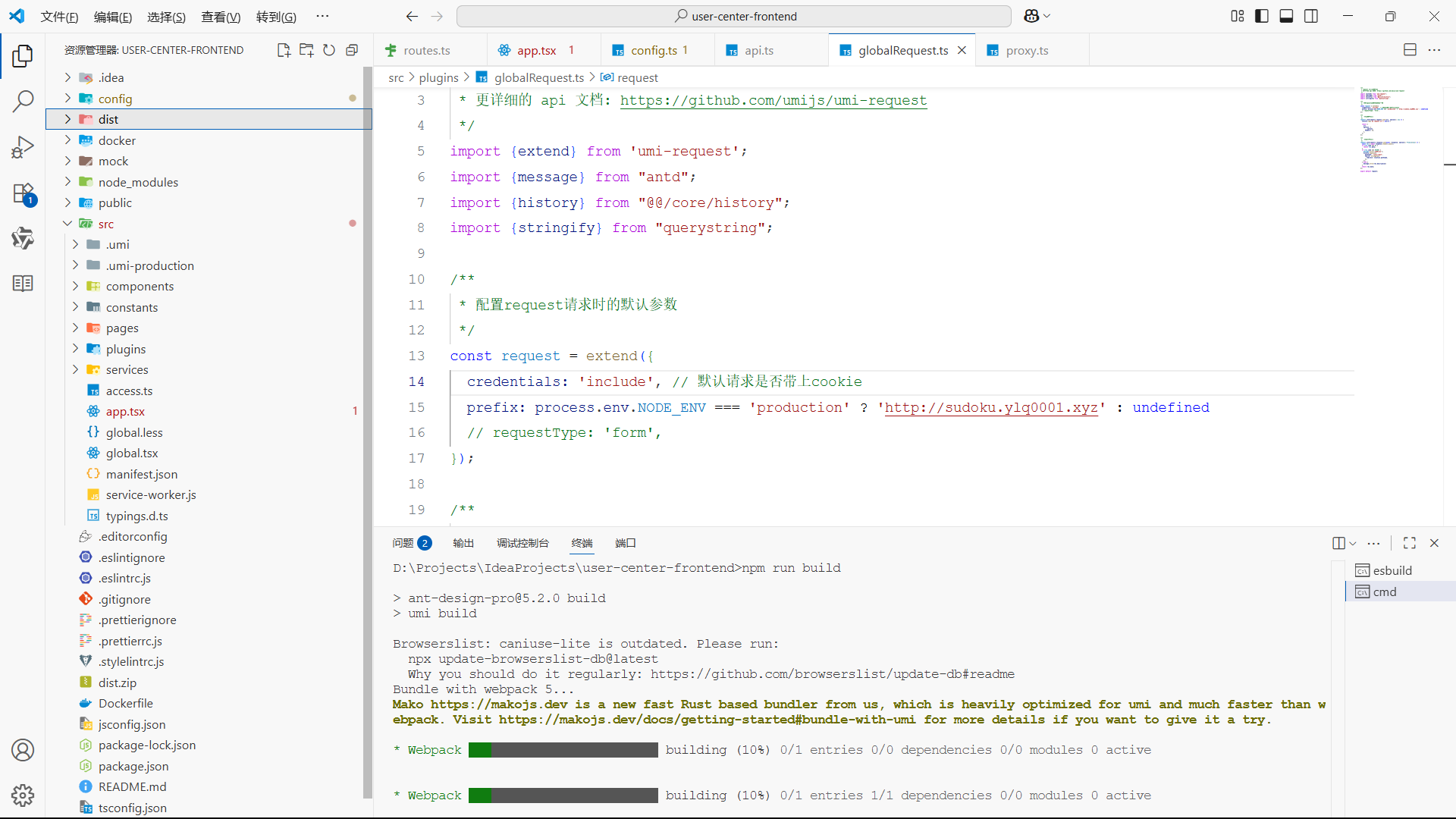Switch to the 调试控制台 panel tab
Viewport: 1456px width, 819px height.
[522, 543]
